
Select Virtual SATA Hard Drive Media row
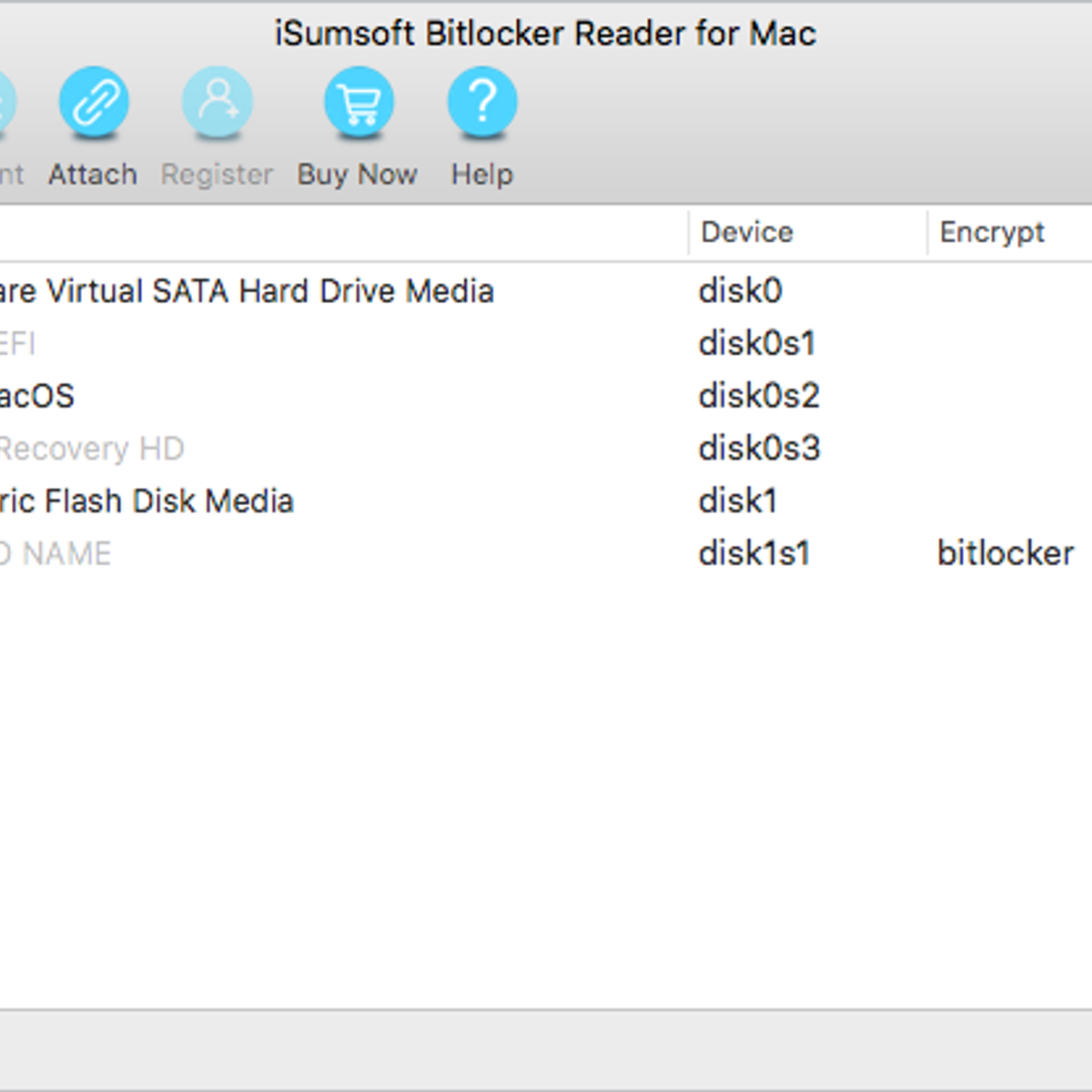point(248,291)
